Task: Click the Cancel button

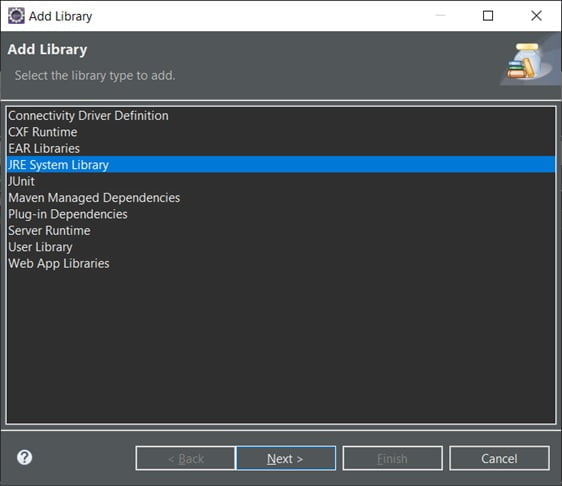Action: pos(499,458)
